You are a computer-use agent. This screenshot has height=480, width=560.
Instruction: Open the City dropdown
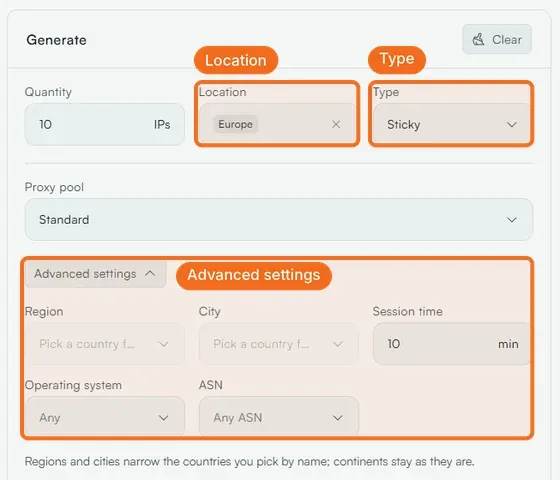279,344
